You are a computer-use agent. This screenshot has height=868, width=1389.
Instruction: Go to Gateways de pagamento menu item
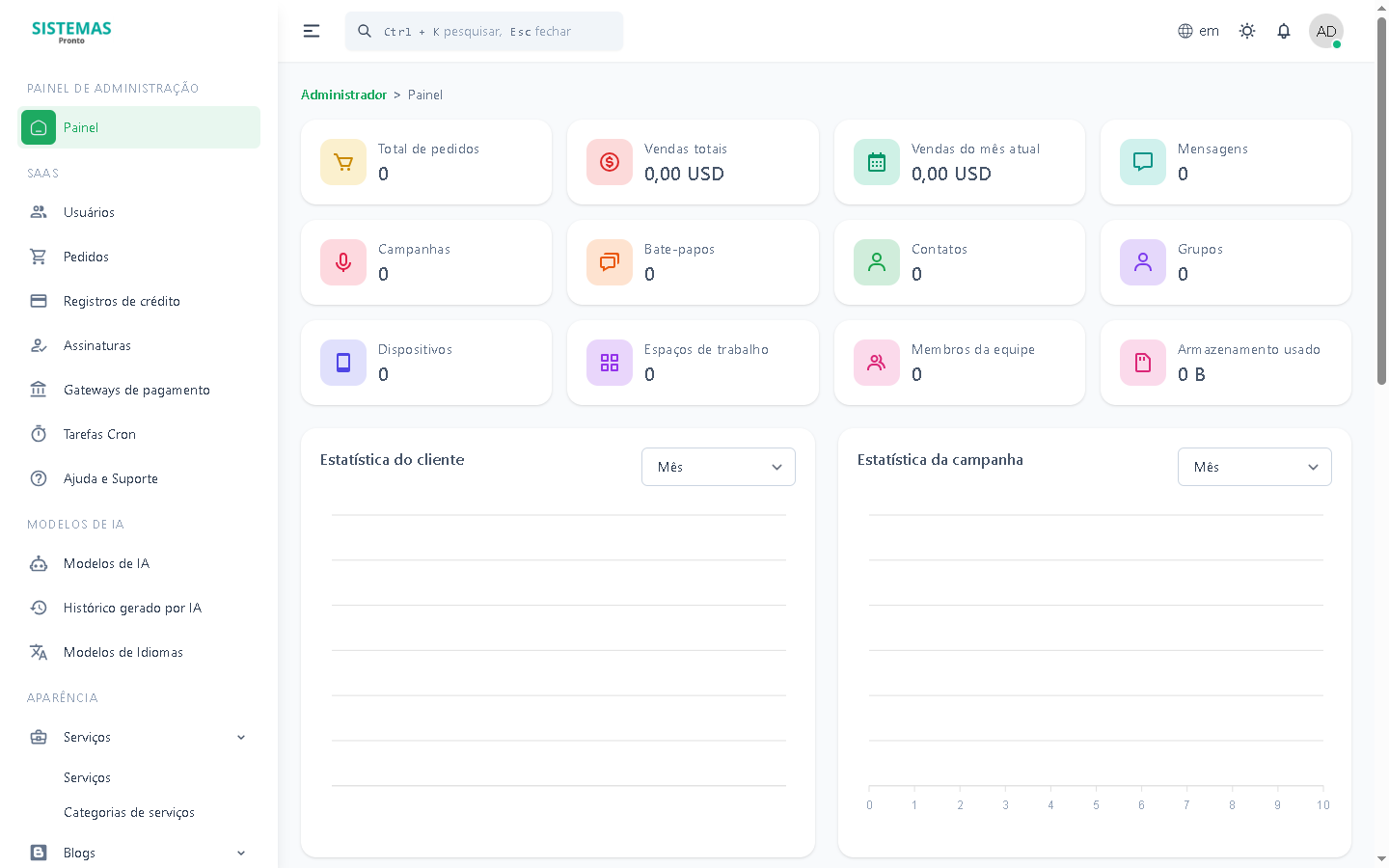tap(136, 390)
